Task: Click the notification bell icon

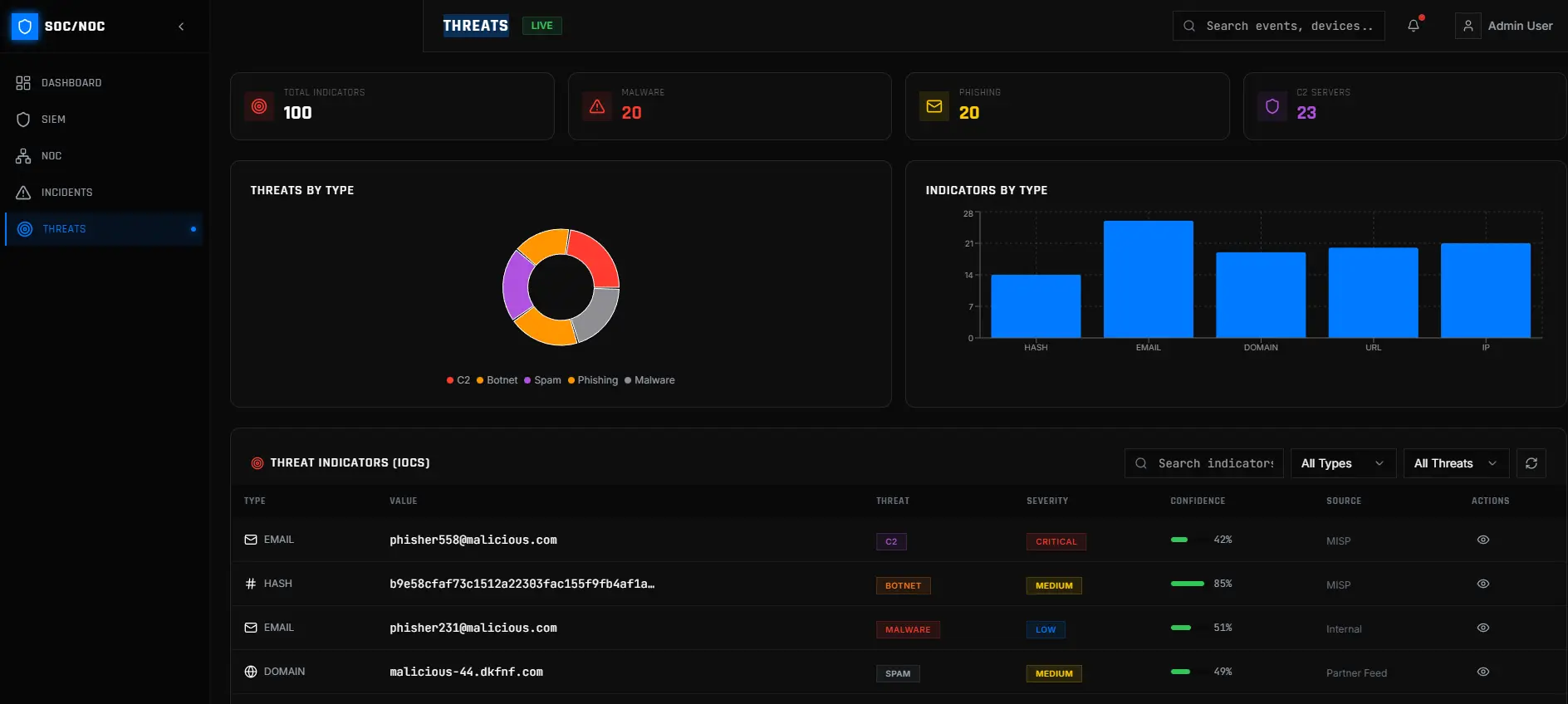Action: (x=1414, y=26)
